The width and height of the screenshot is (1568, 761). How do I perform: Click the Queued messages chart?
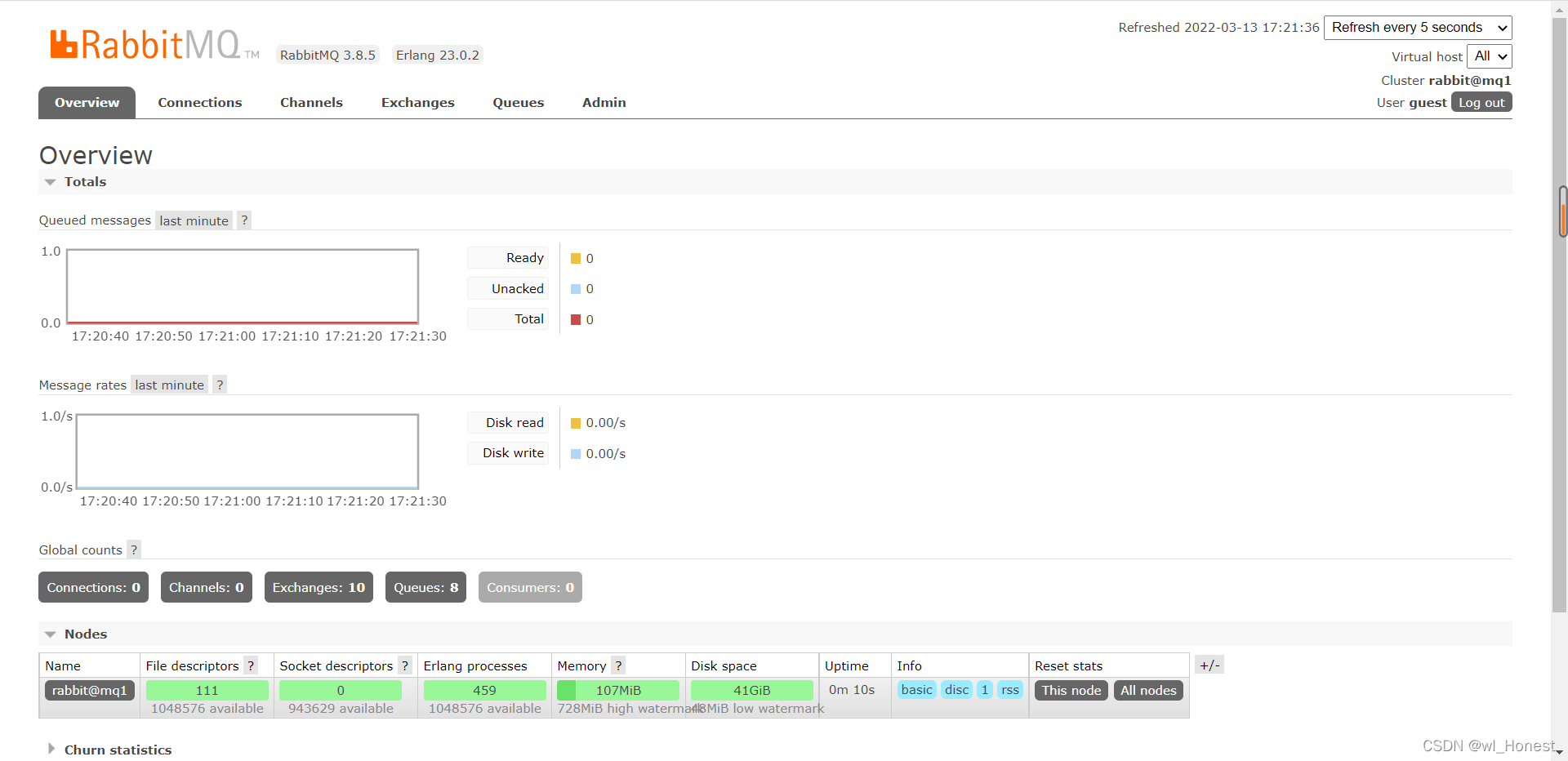[243, 287]
